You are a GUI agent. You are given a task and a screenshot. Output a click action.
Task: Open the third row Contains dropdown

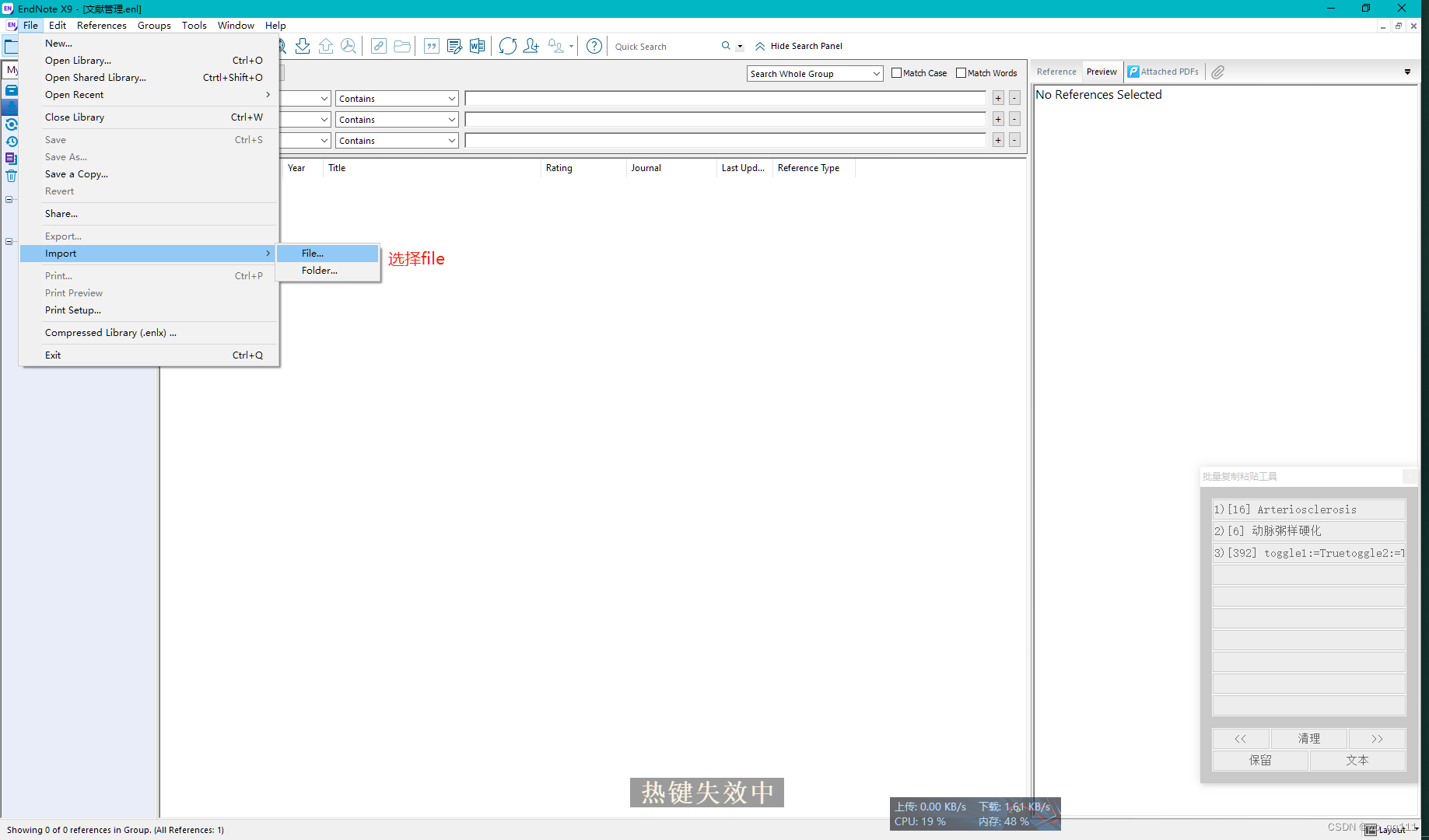click(x=397, y=141)
